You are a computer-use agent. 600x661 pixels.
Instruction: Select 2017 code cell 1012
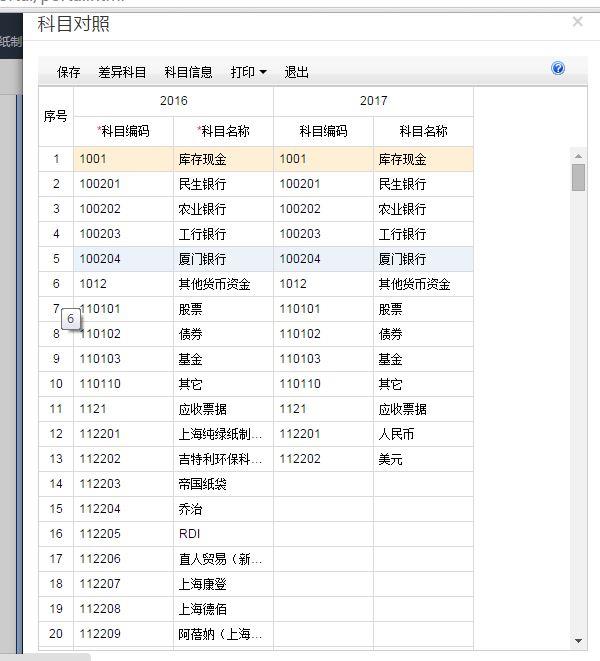tap(323, 284)
